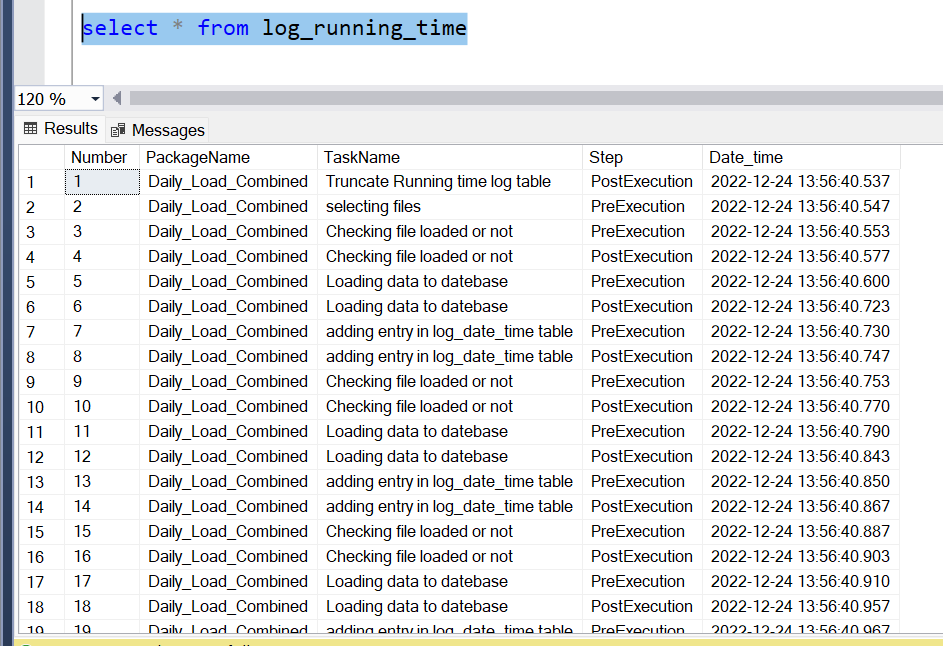Click the highlighted SQL query text
The image size is (943, 646).
pyautogui.click(x=273, y=28)
